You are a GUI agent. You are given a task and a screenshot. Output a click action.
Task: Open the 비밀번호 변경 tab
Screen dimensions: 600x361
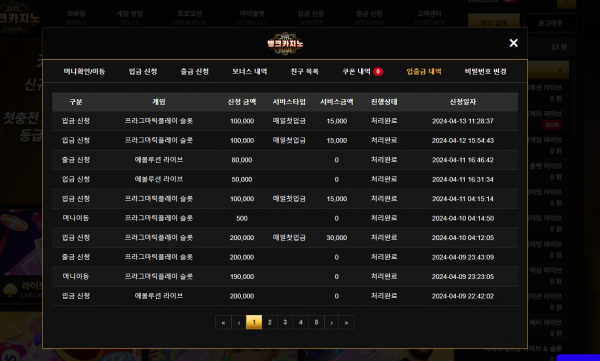486,72
